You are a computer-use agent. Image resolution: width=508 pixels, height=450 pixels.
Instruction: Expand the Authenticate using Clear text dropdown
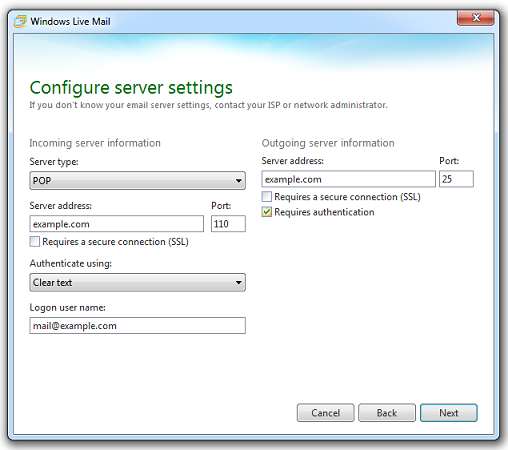137,283
